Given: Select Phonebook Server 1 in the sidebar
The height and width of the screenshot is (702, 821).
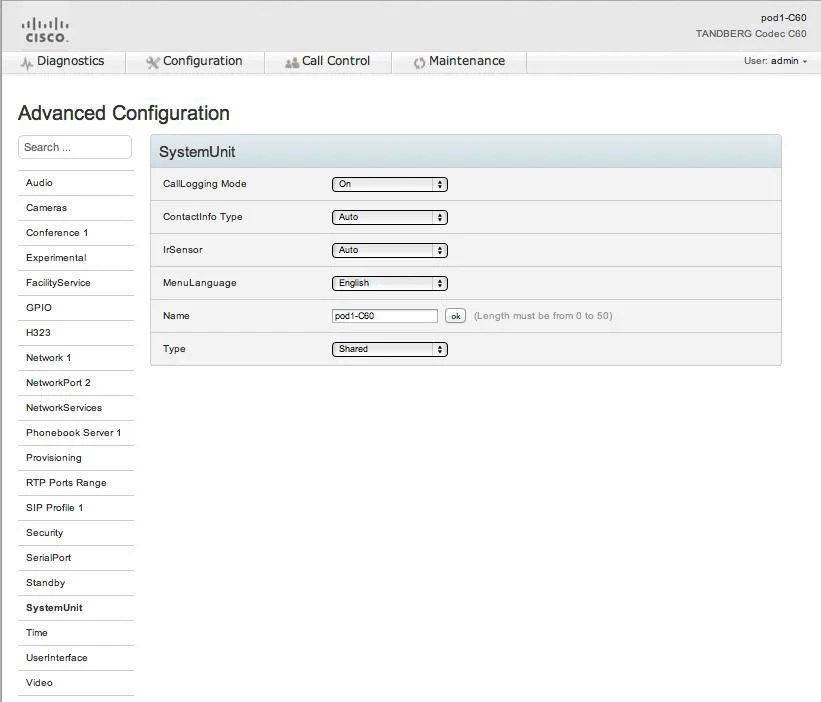Looking at the screenshot, I should click(x=76, y=433).
